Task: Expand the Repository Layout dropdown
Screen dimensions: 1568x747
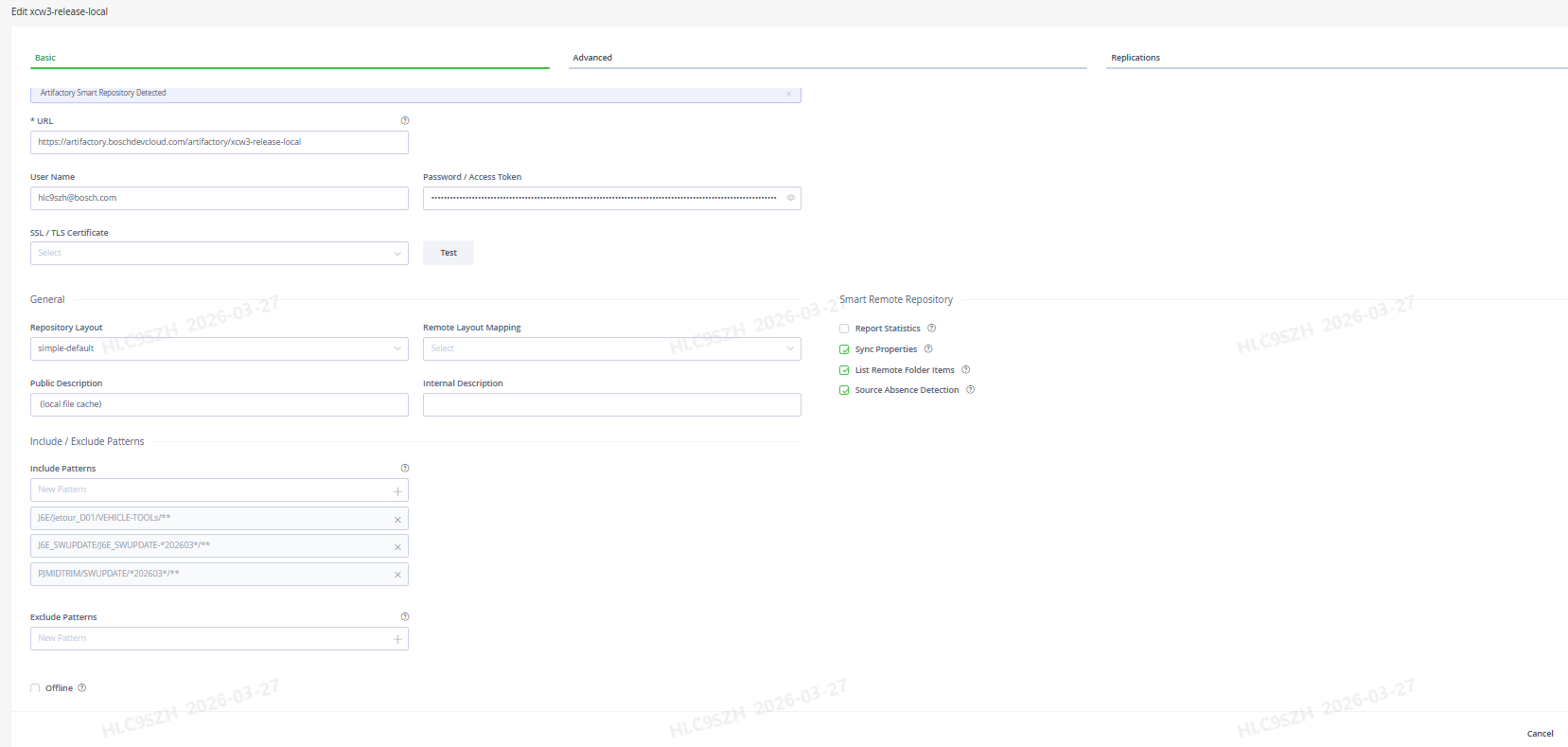Action: [x=219, y=348]
